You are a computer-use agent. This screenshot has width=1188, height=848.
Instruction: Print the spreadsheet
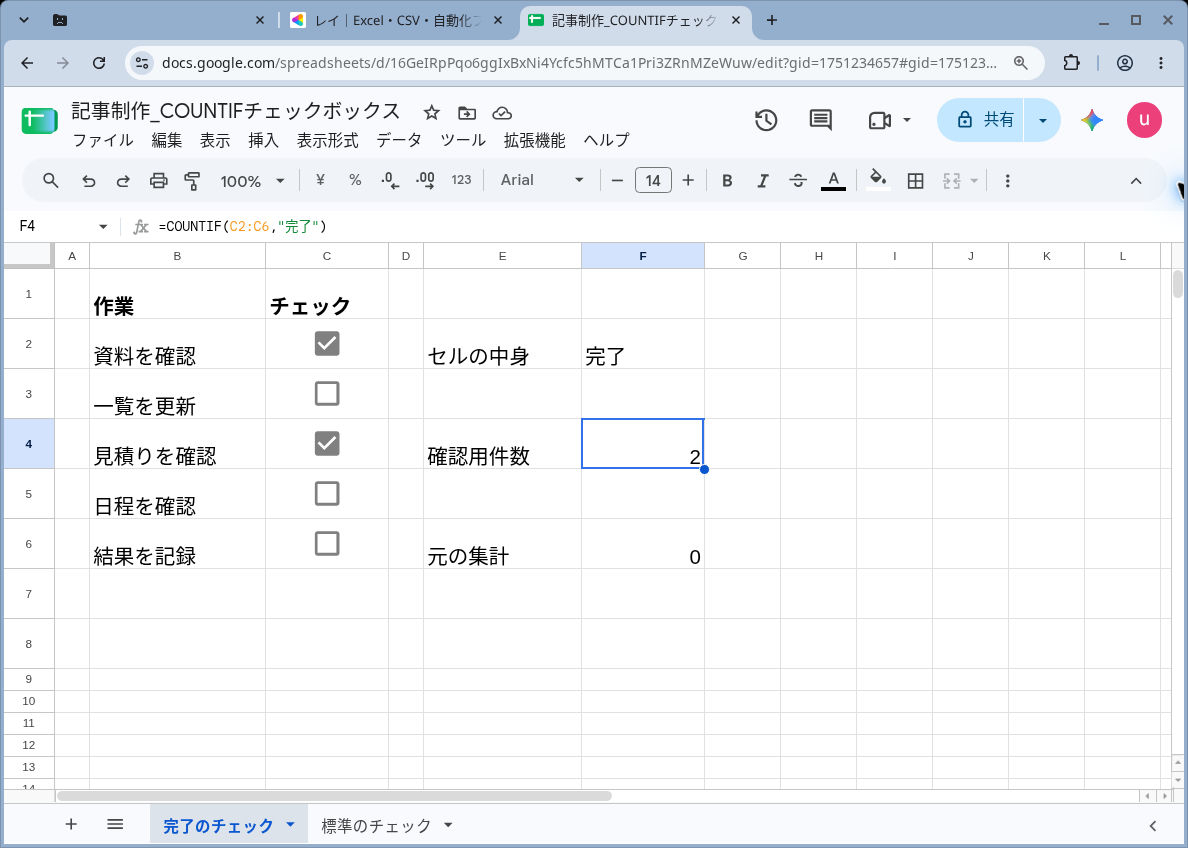pyautogui.click(x=158, y=180)
